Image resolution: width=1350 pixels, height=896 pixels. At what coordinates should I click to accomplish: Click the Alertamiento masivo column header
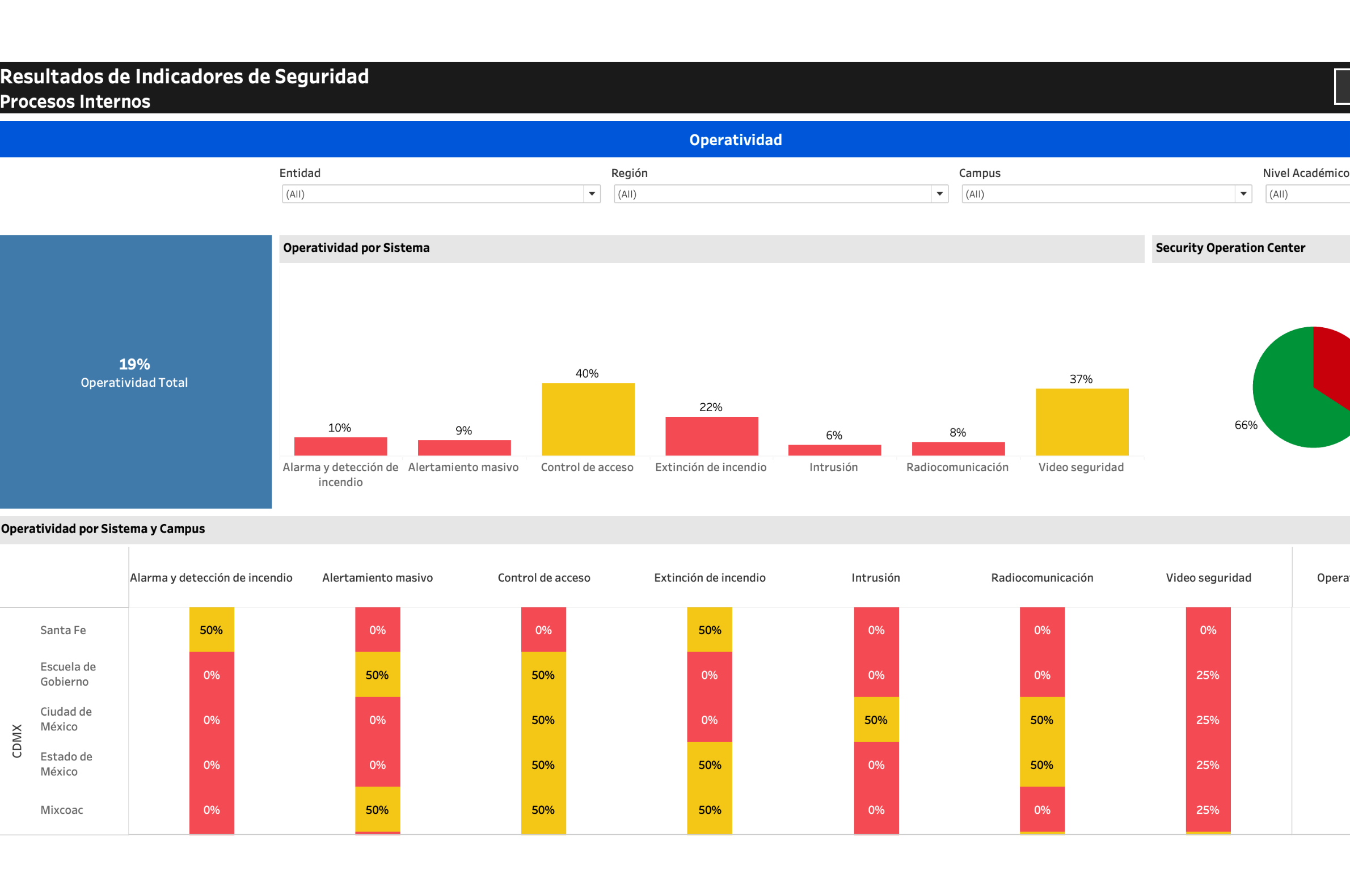point(378,578)
